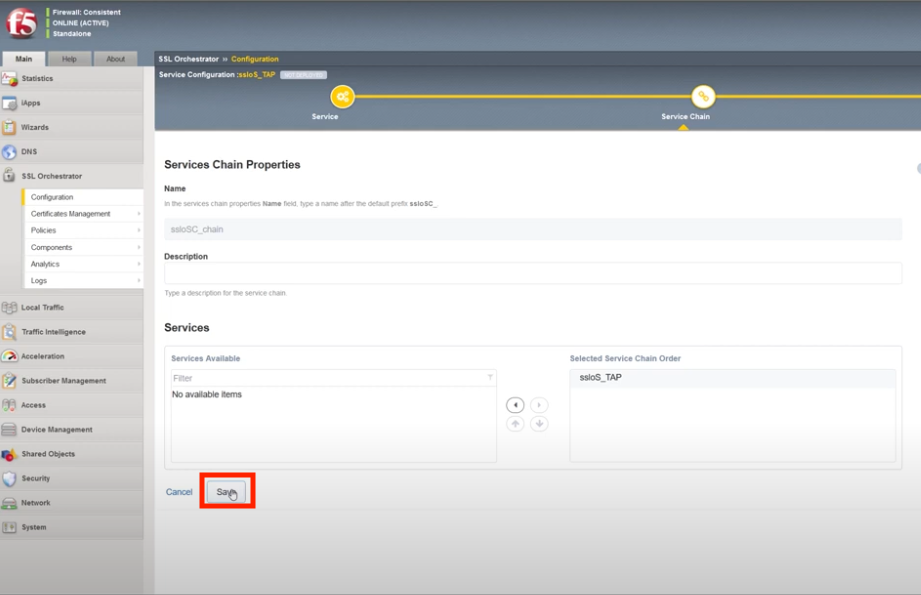
Task: Click the ONLINE (ACTIVE) status text
Action: (x=80, y=23)
